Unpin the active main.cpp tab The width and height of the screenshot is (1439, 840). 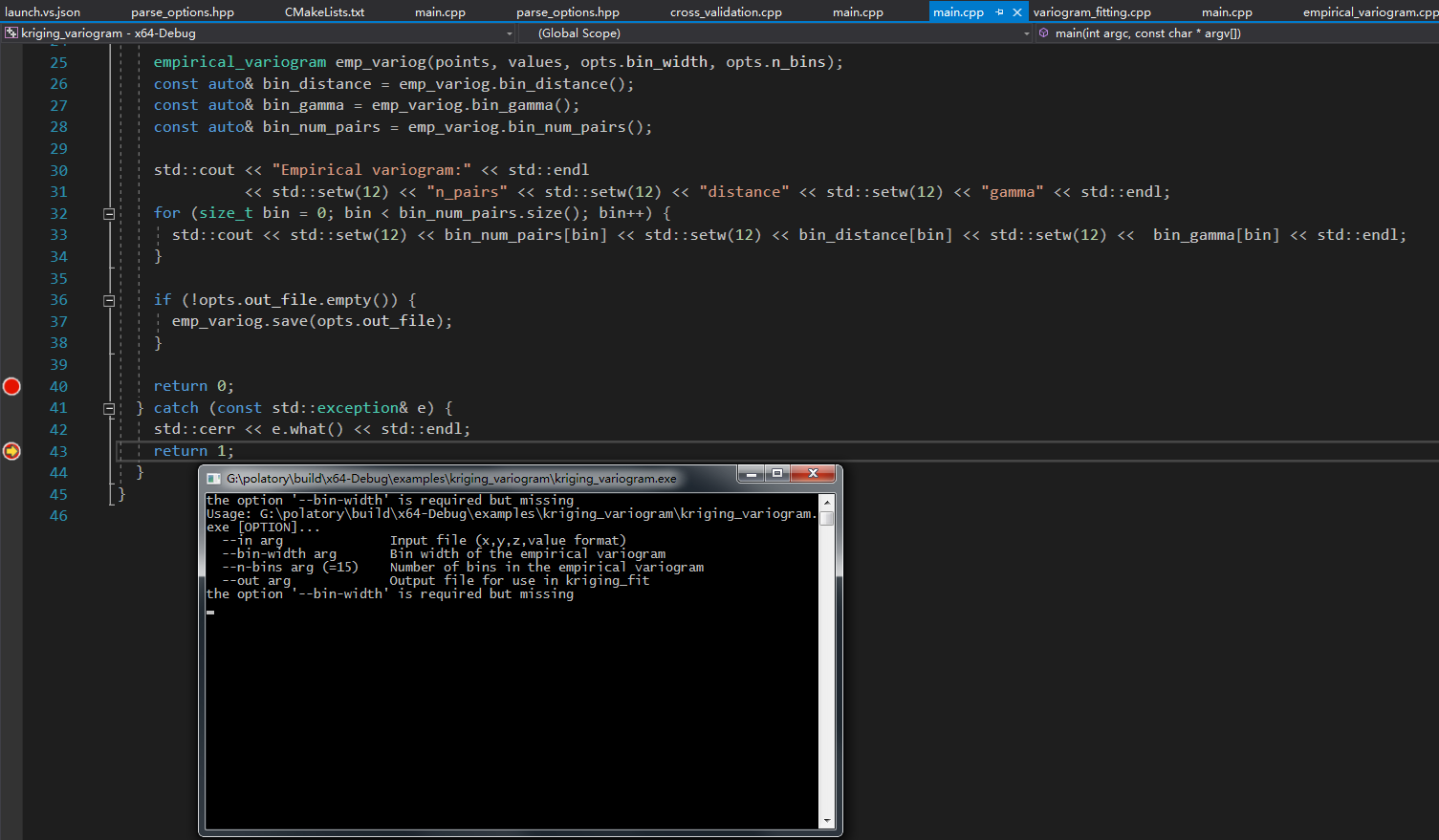tap(999, 12)
